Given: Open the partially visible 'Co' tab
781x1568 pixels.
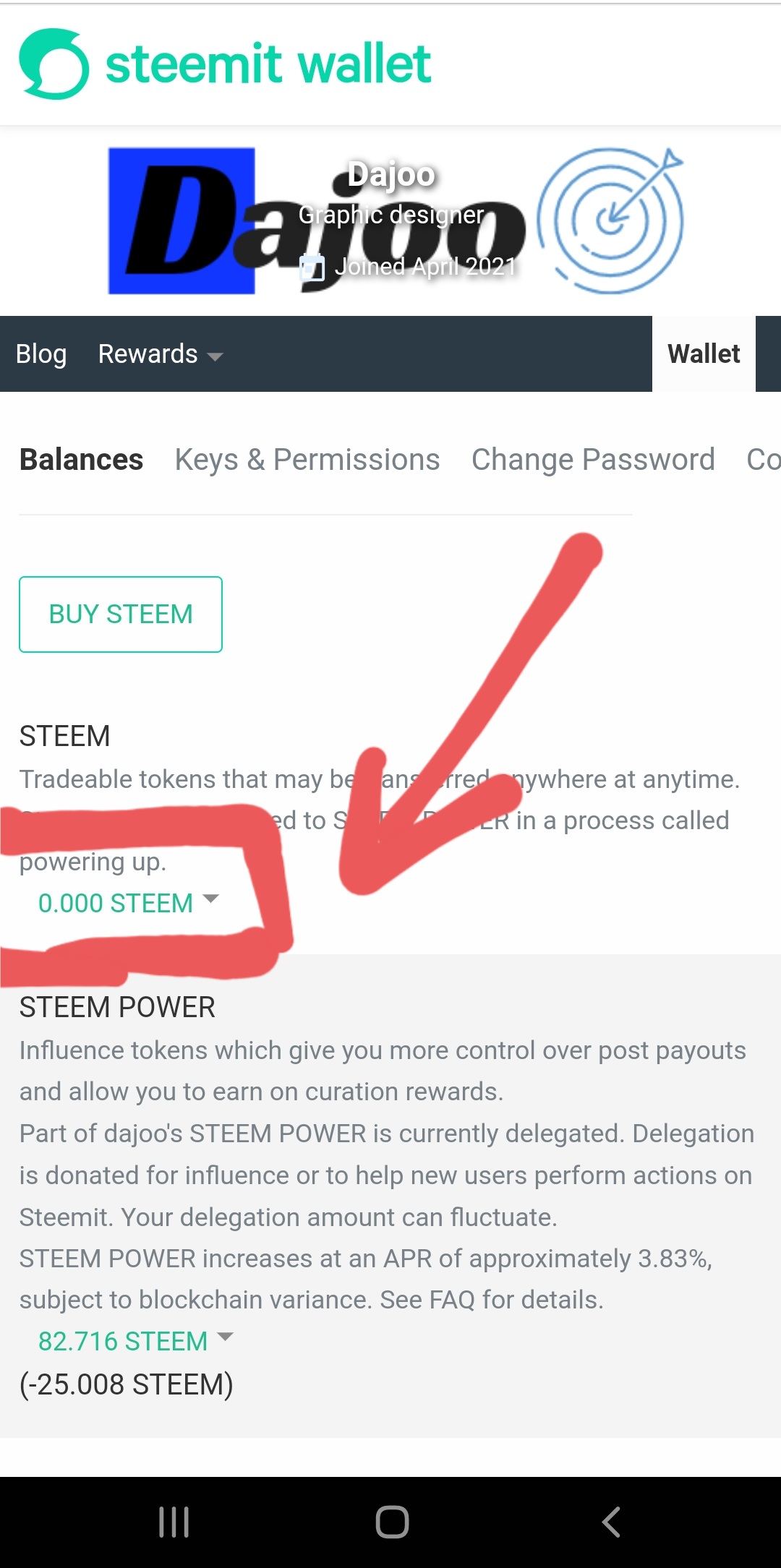Looking at the screenshot, I should pos(763,460).
